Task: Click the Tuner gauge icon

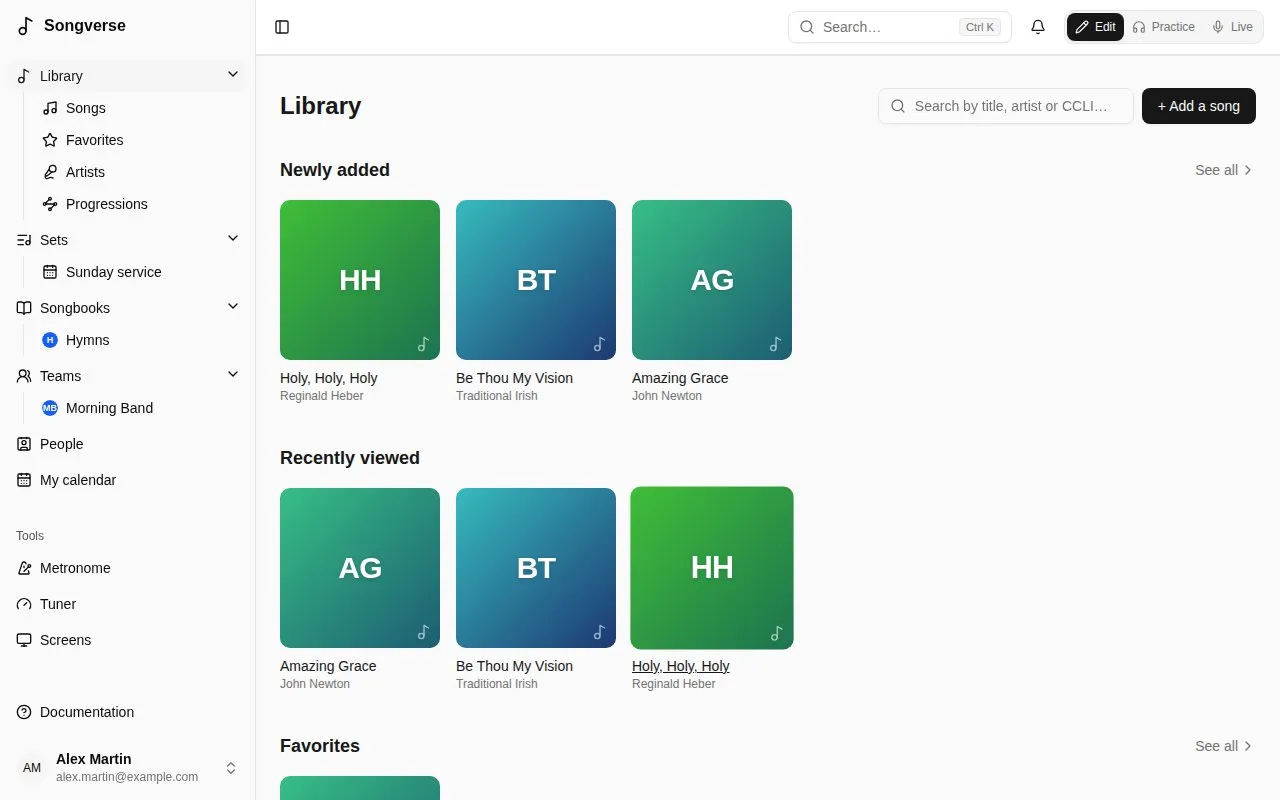Action: click(24, 604)
